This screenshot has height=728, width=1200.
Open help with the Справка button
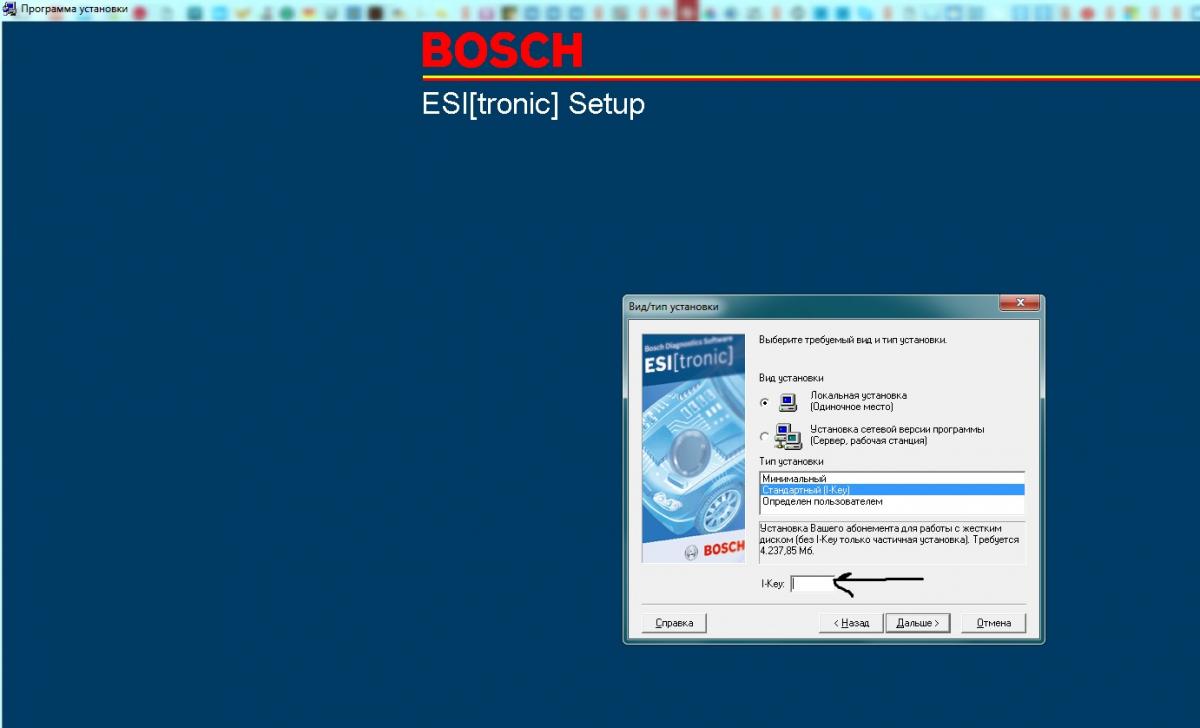click(x=674, y=623)
